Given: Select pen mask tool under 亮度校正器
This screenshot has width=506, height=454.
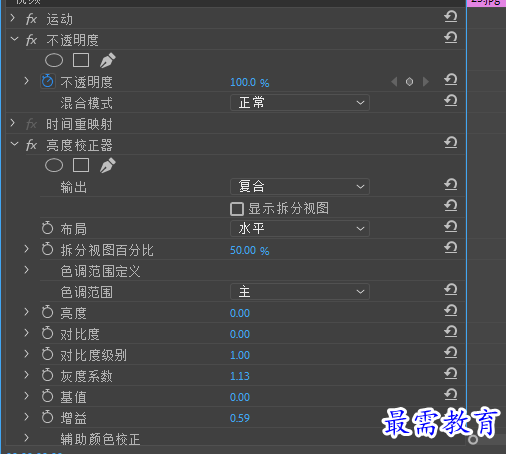Looking at the screenshot, I should tap(108, 165).
